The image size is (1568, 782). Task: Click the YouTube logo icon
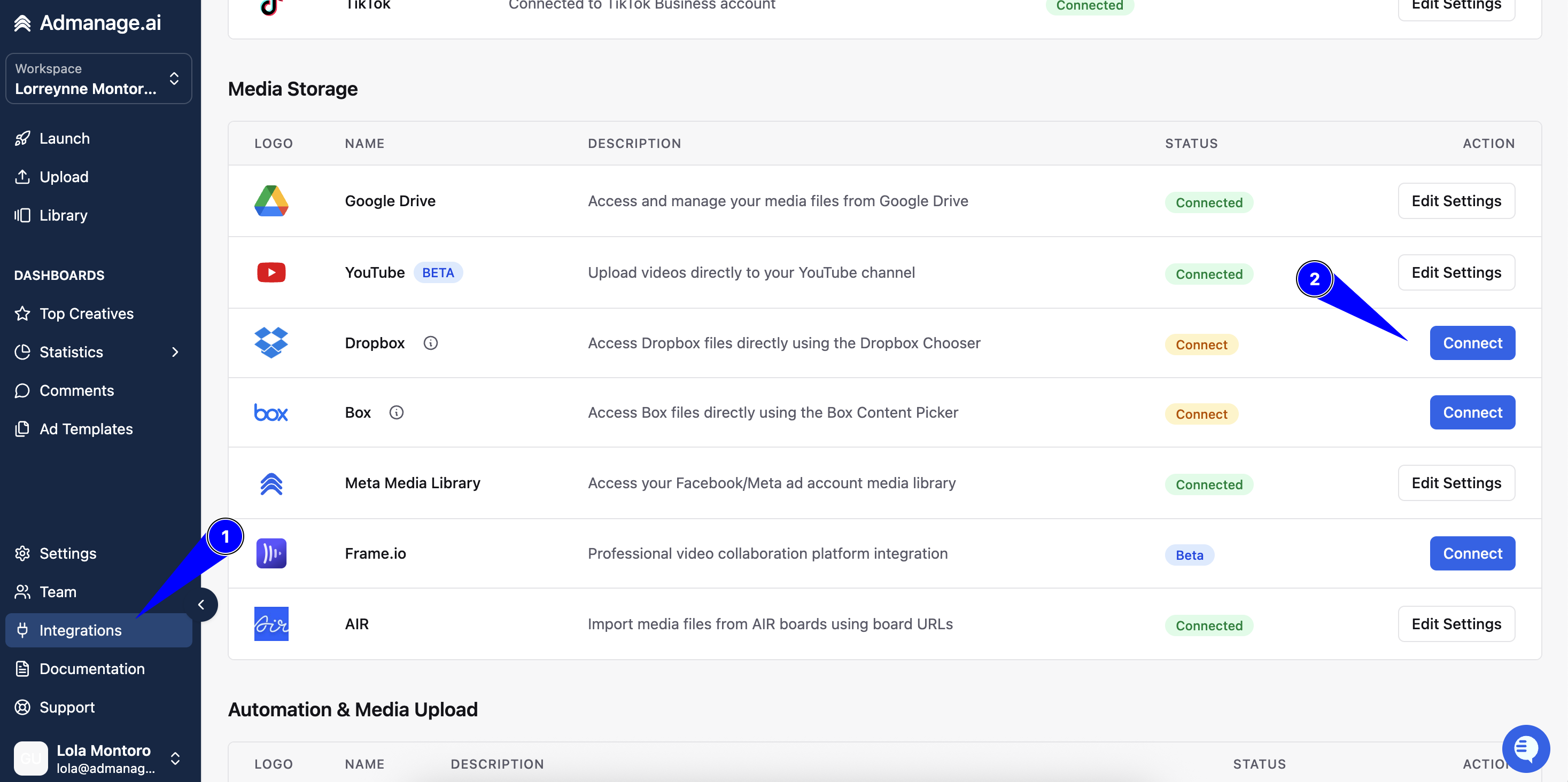pos(271,272)
